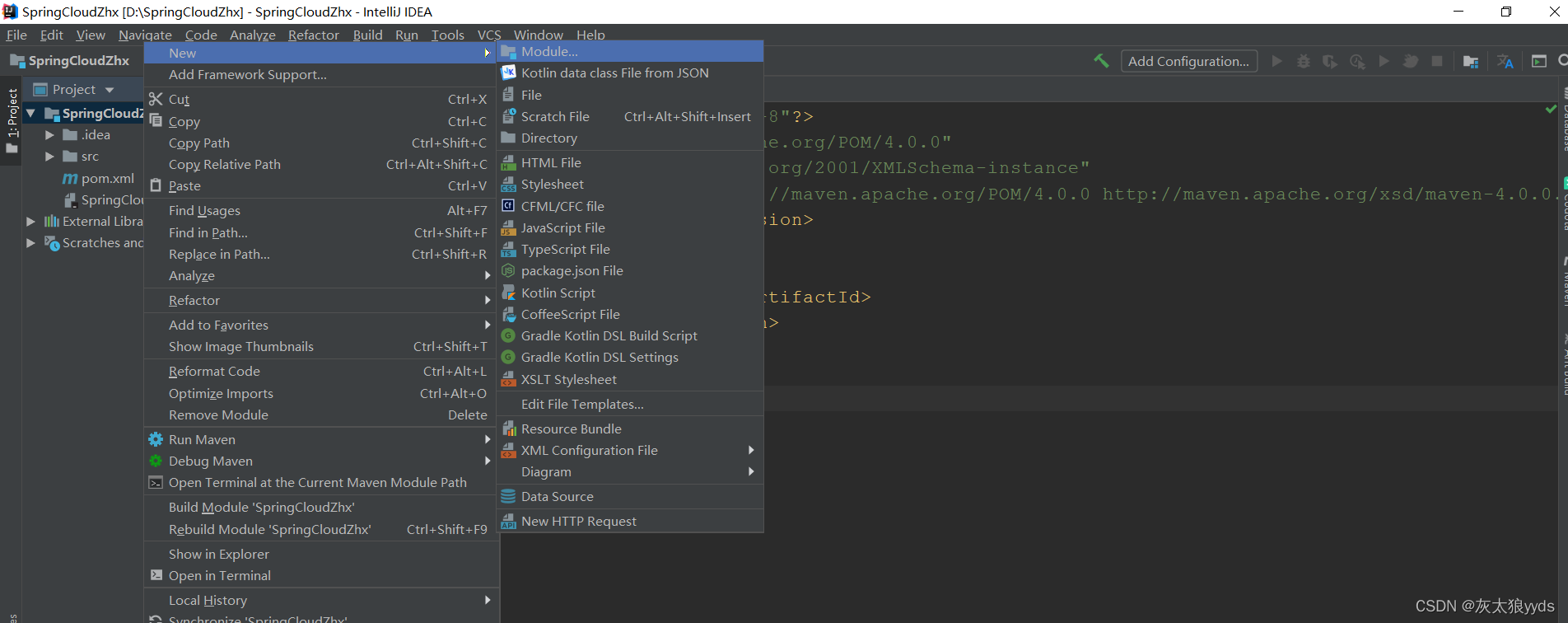1568x623 pixels.
Task: Expand the XML Configuration File submenu arrow
Action: pyautogui.click(x=751, y=450)
